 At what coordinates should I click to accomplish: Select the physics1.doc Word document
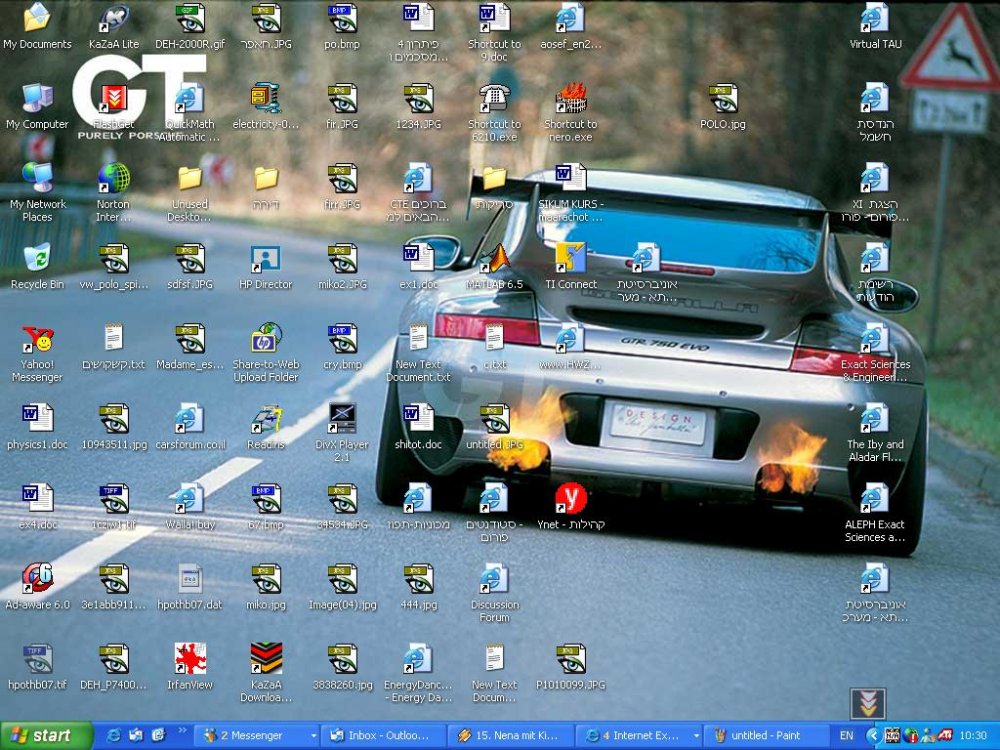point(37,418)
